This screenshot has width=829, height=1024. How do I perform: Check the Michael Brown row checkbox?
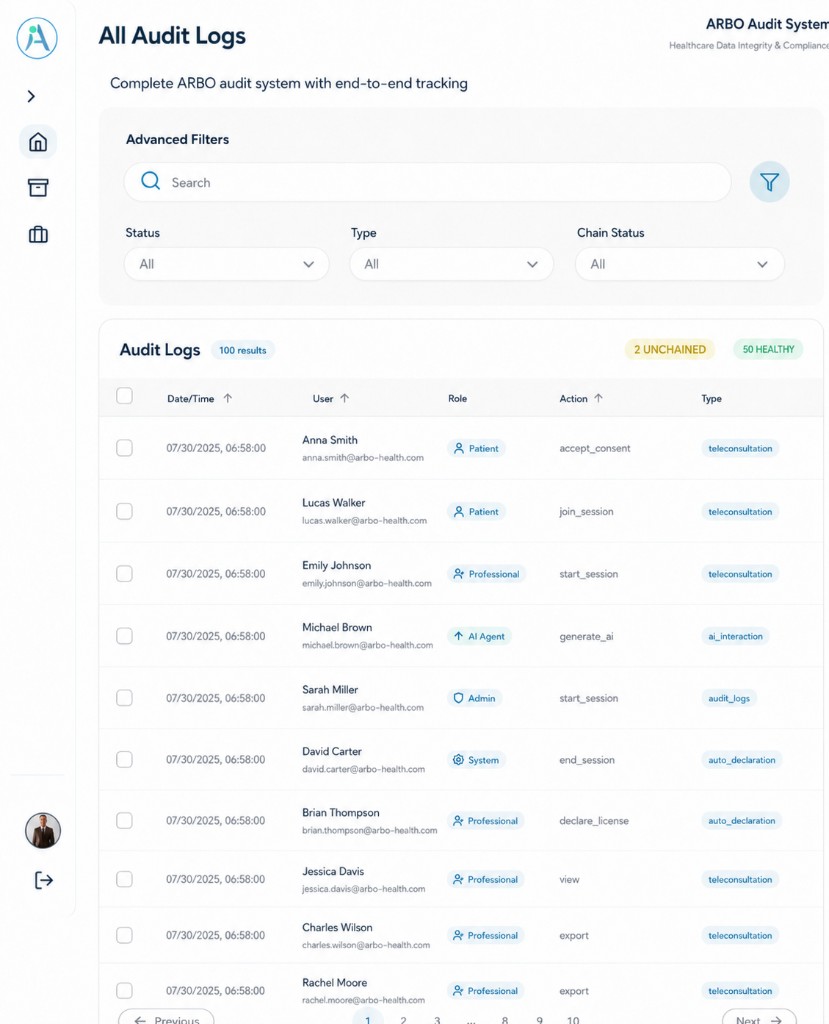(124, 636)
